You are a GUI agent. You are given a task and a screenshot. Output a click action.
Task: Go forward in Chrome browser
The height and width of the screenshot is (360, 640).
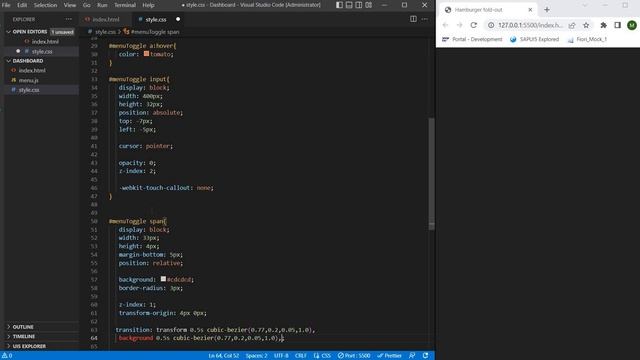[459, 25]
